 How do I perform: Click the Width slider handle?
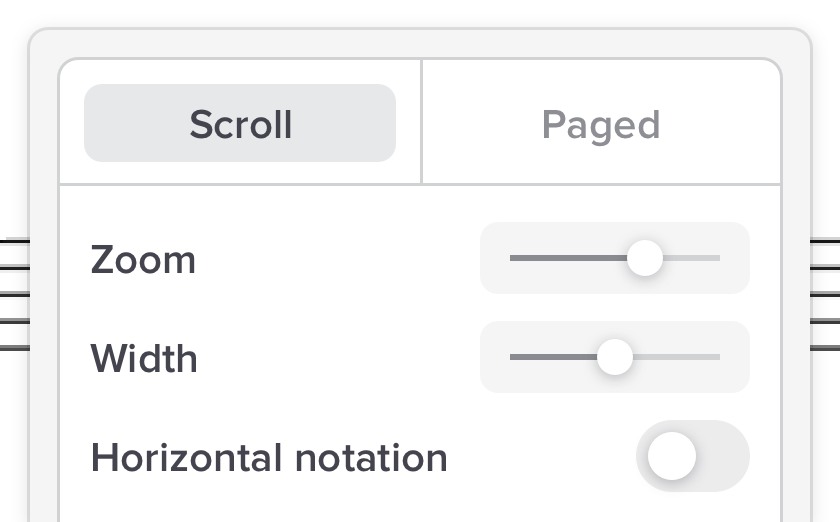(x=615, y=357)
